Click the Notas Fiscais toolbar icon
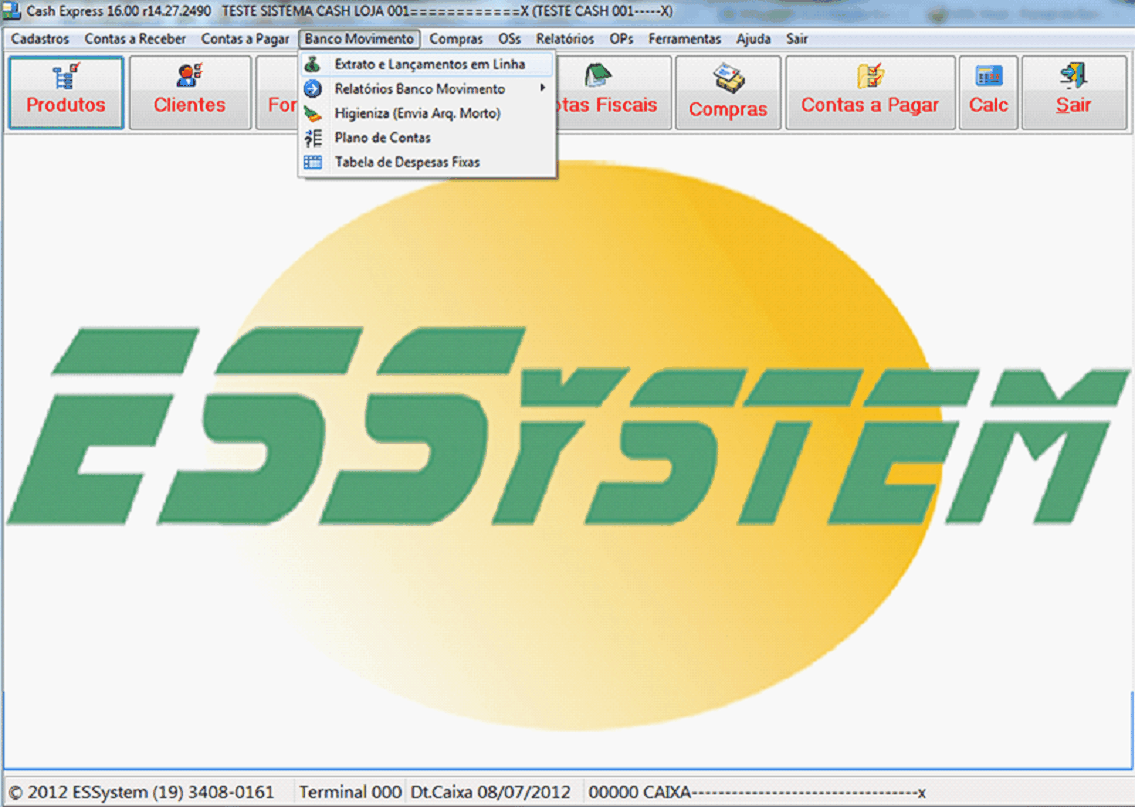 599,76
